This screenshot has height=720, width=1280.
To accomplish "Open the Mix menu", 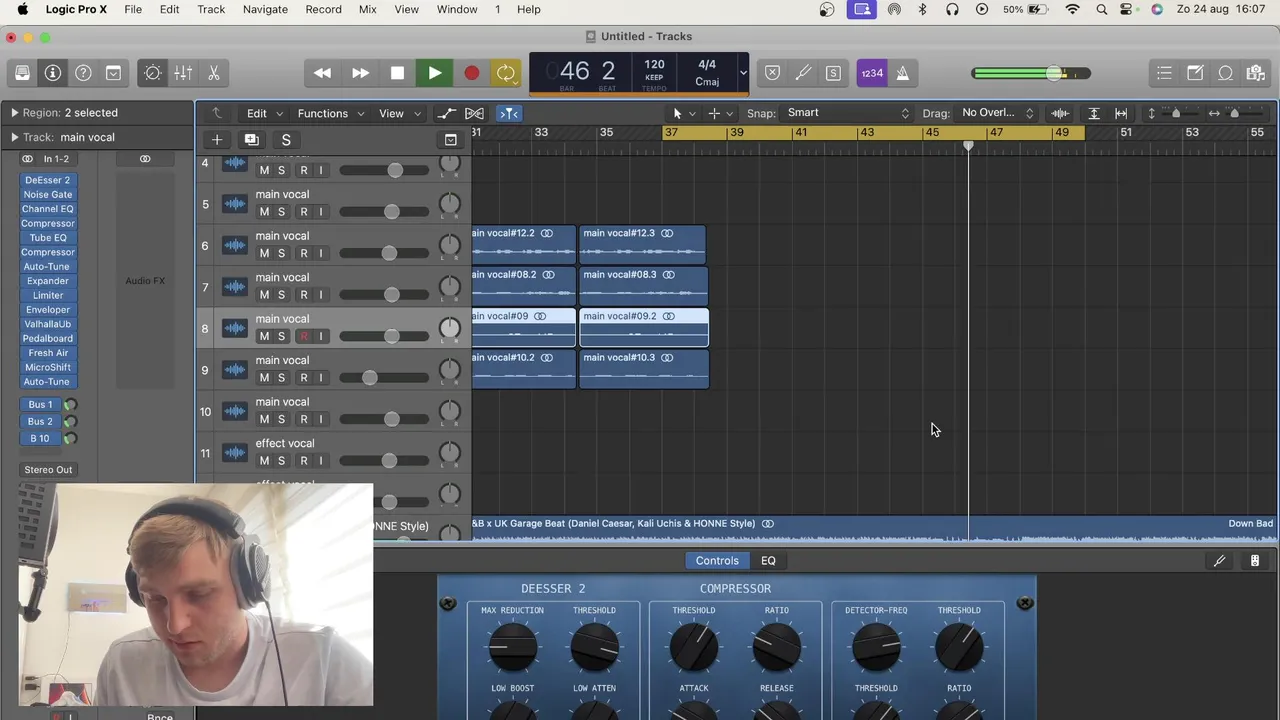I will click(367, 9).
